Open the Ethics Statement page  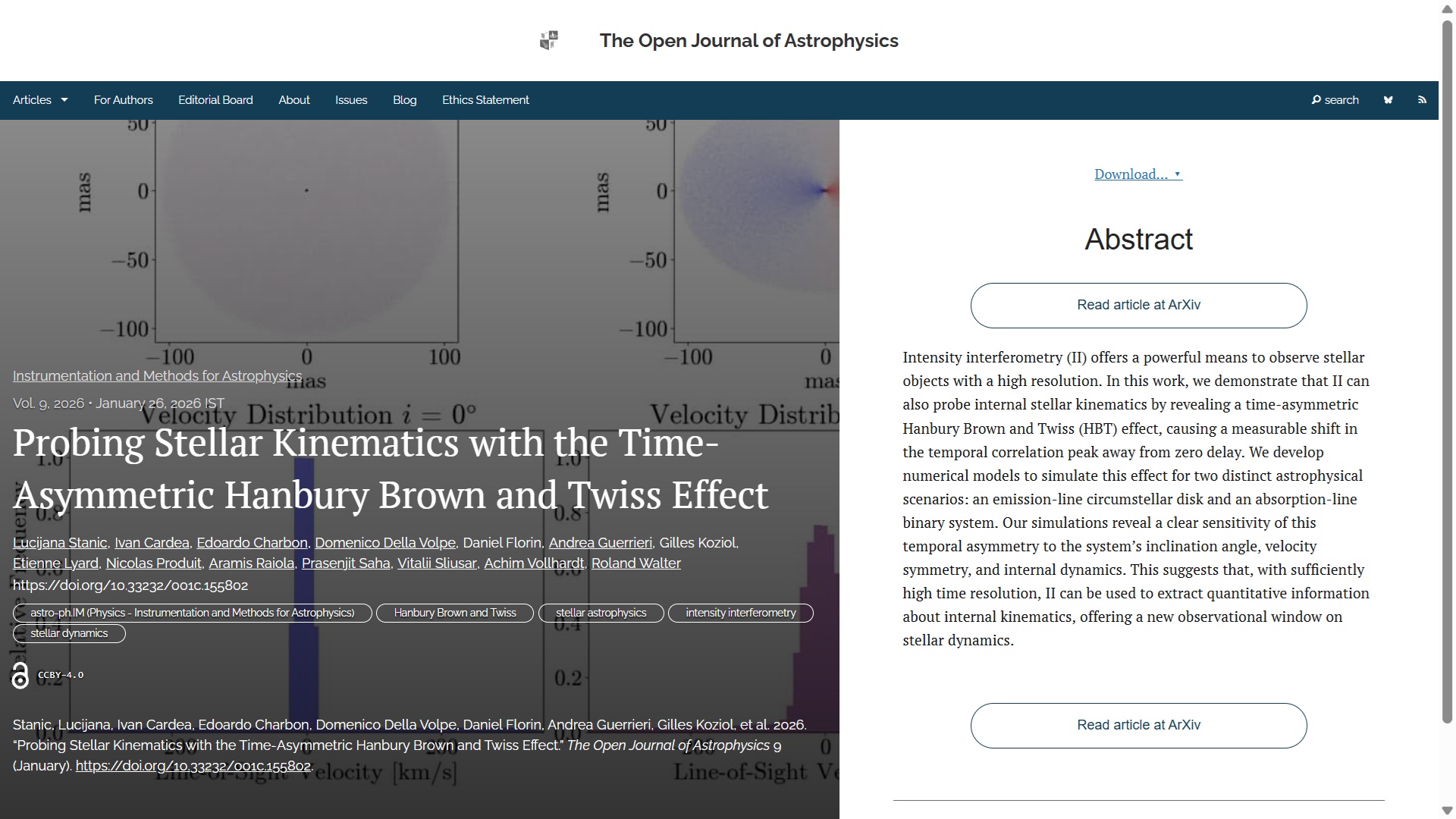click(485, 100)
